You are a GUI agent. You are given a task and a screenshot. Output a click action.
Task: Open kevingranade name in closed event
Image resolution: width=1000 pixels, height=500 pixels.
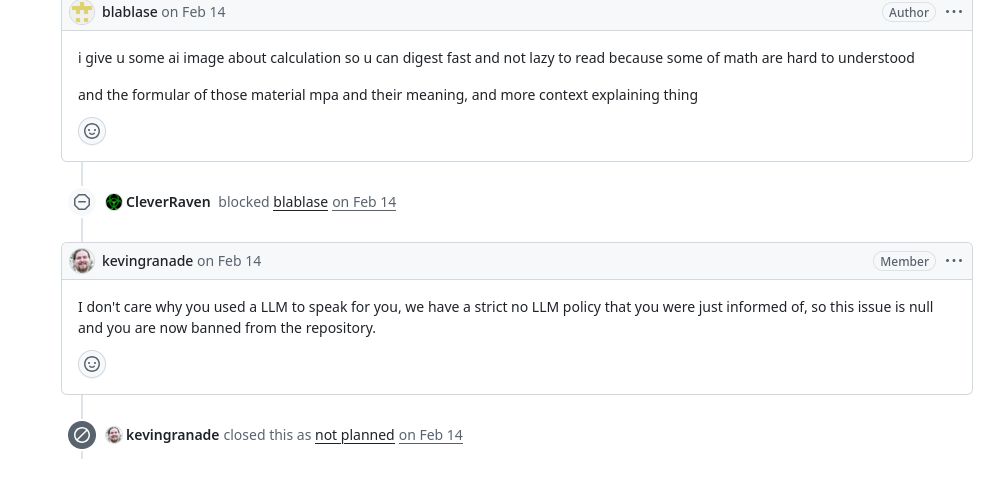pyautogui.click(x=172, y=435)
